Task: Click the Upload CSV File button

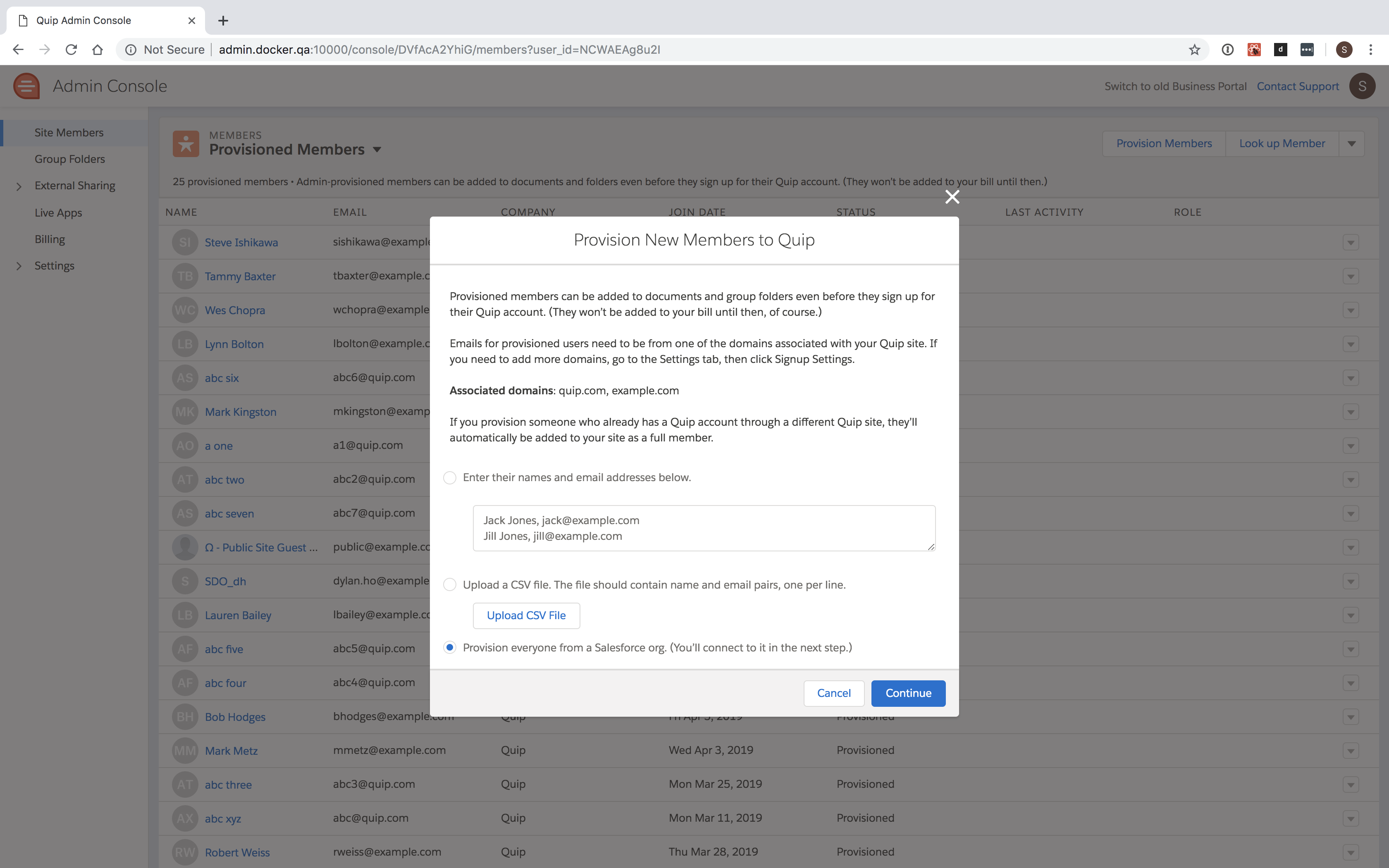Action: click(x=526, y=615)
